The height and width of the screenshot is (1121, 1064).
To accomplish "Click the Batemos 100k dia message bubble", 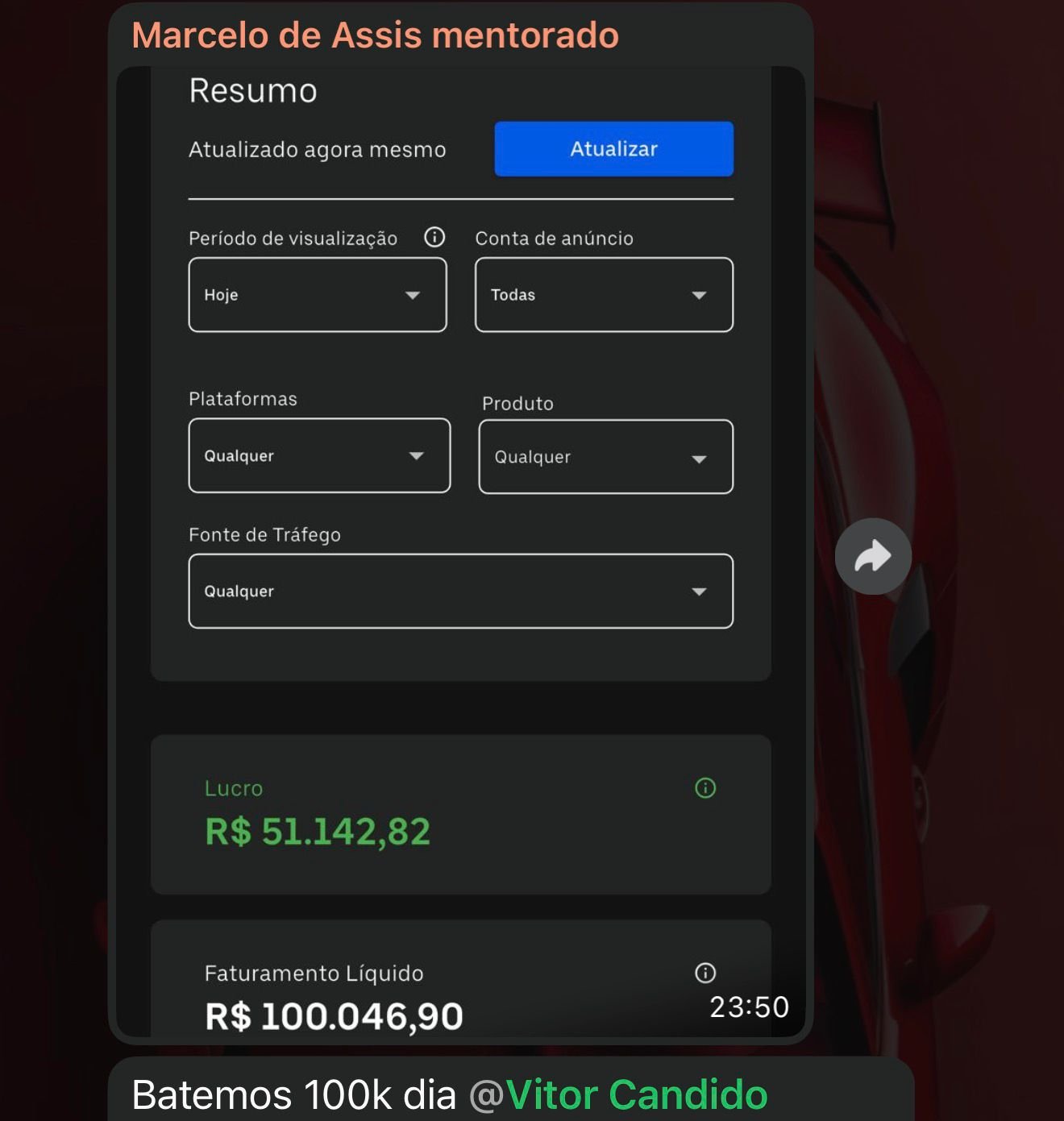I will pyautogui.click(x=511, y=1090).
